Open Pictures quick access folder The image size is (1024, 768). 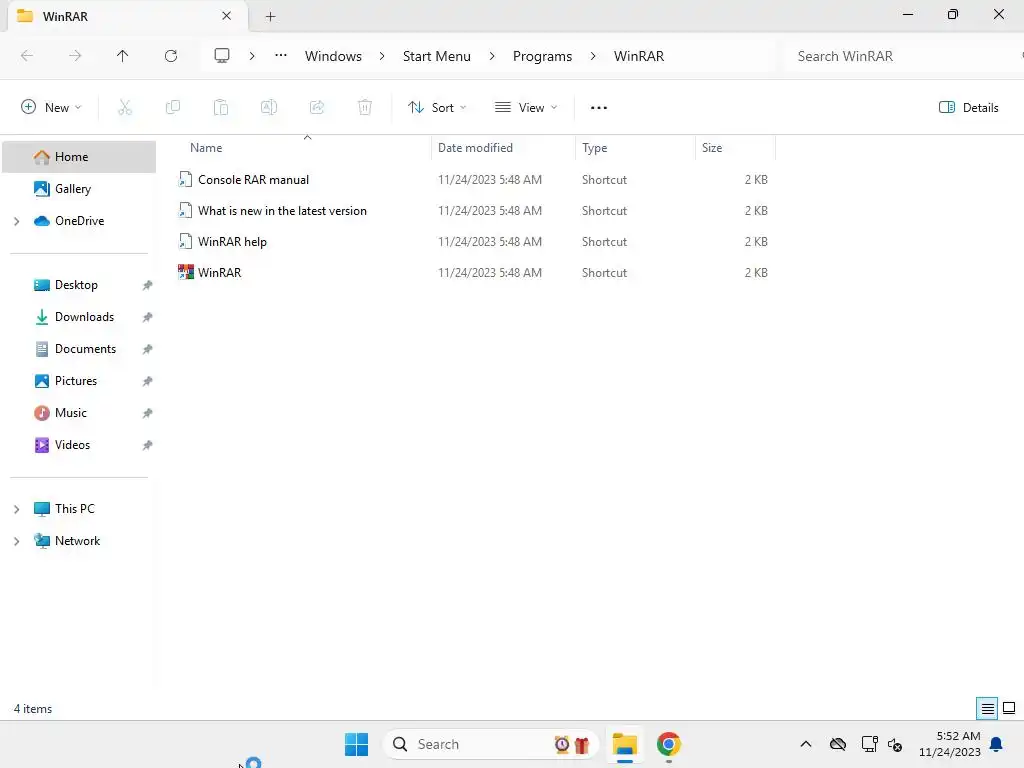coord(76,381)
